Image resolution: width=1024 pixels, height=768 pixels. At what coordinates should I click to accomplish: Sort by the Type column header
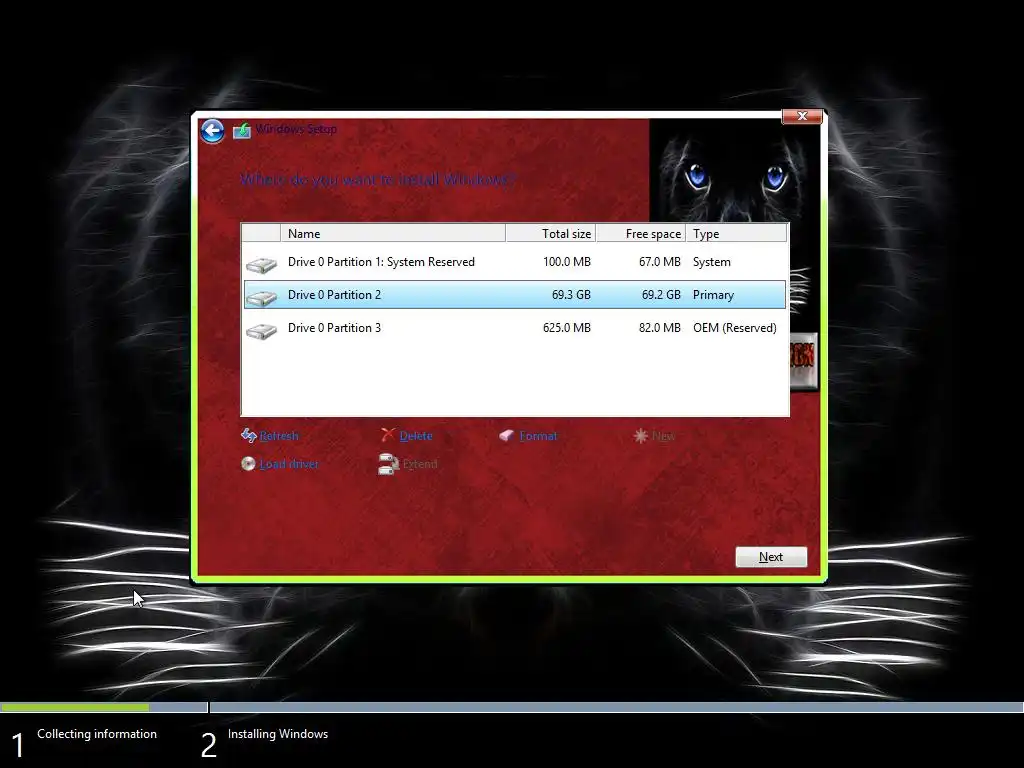[737, 233]
